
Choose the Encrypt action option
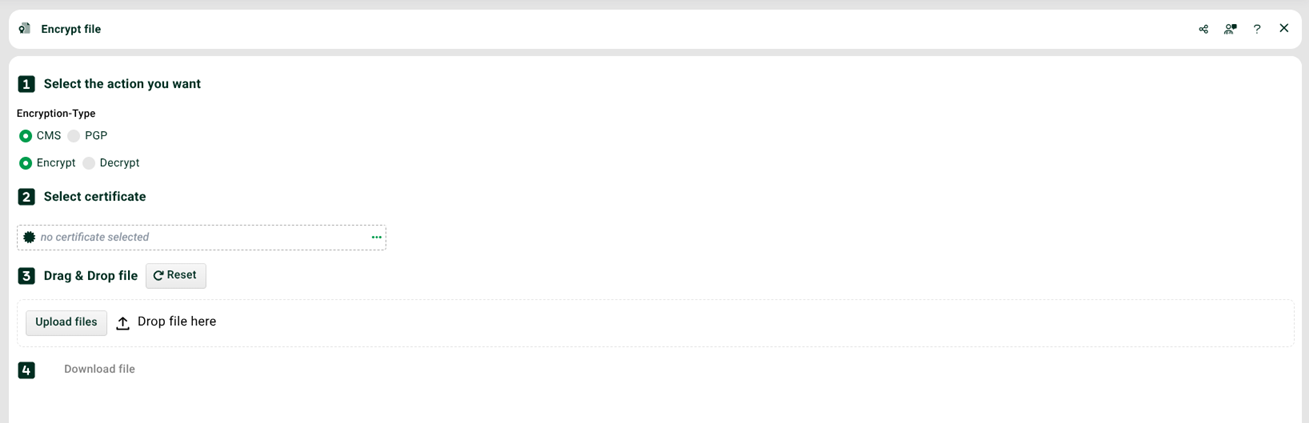tap(47, 163)
